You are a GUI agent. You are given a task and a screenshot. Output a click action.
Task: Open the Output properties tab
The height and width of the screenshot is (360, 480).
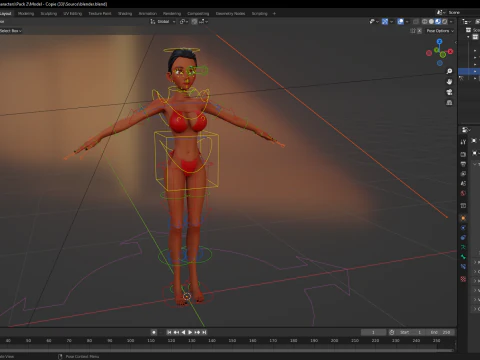click(x=463, y=164)
